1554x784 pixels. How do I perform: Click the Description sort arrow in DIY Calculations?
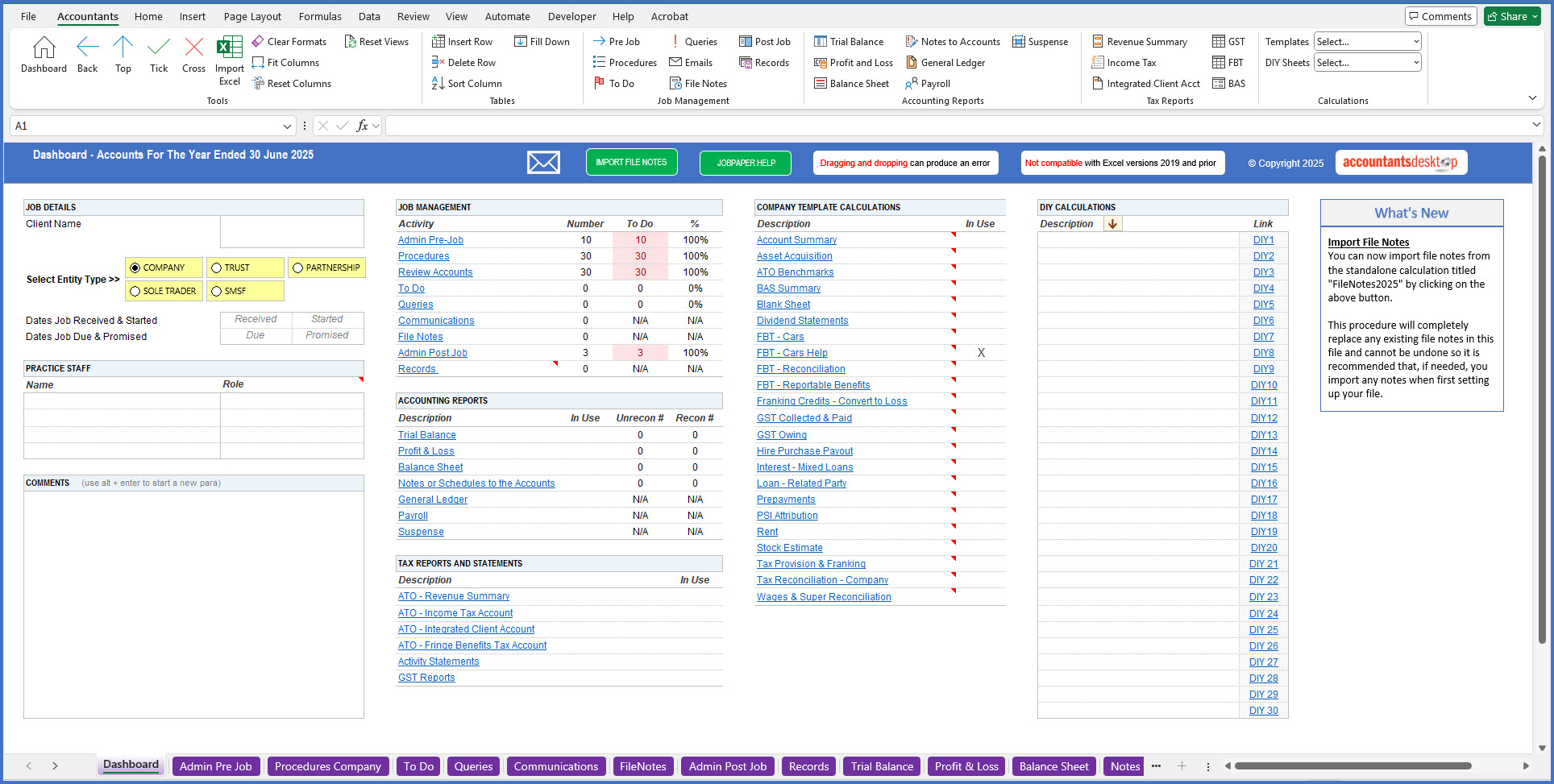pos(1113,223)
